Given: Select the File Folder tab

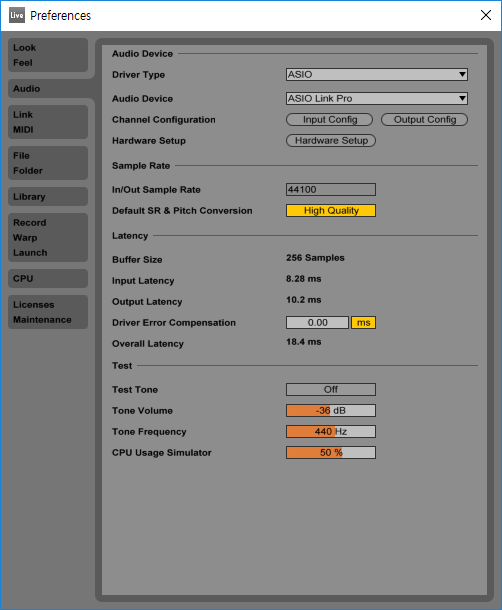Looking at the screenshot, I should [48, 163].
